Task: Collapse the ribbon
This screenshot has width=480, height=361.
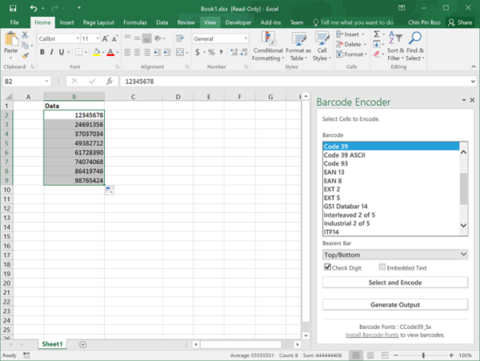Action: pyautogui.click(x=473, y=67)
